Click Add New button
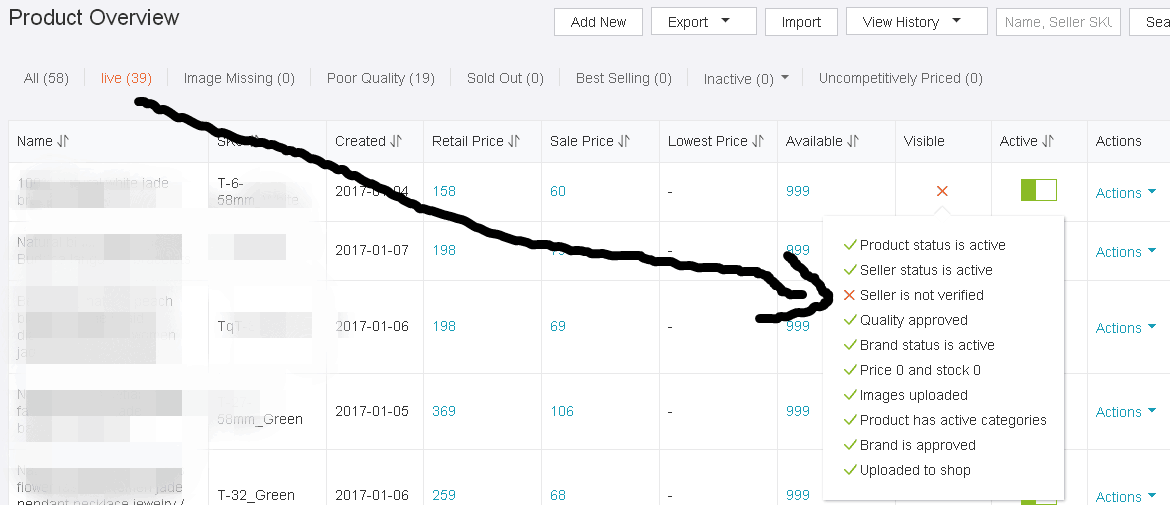1170x505 pixels. coord(598,22)
